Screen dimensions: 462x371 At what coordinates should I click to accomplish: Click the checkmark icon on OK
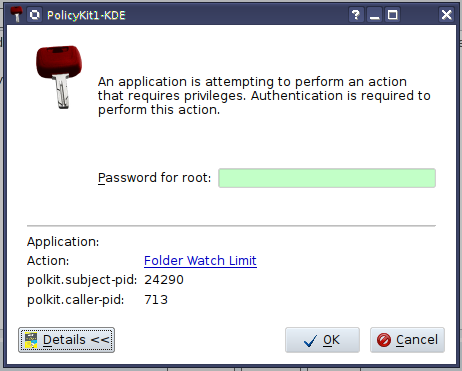point(310,341)
